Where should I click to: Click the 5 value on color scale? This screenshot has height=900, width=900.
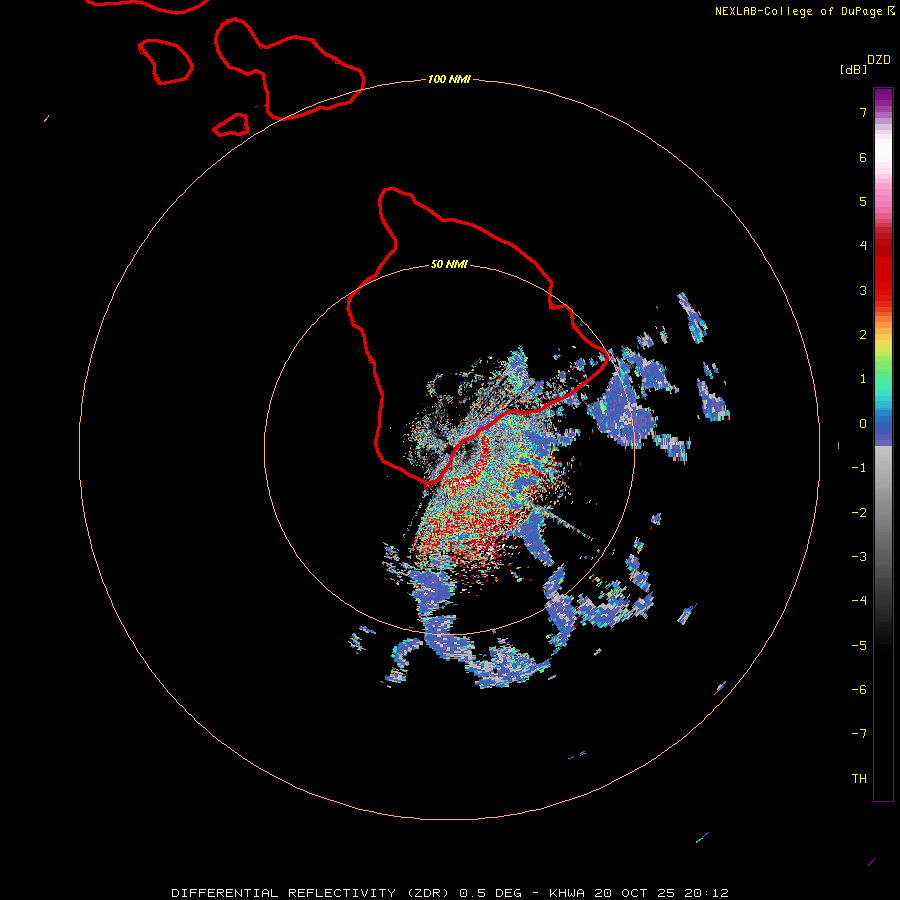[x=863, y=201]
